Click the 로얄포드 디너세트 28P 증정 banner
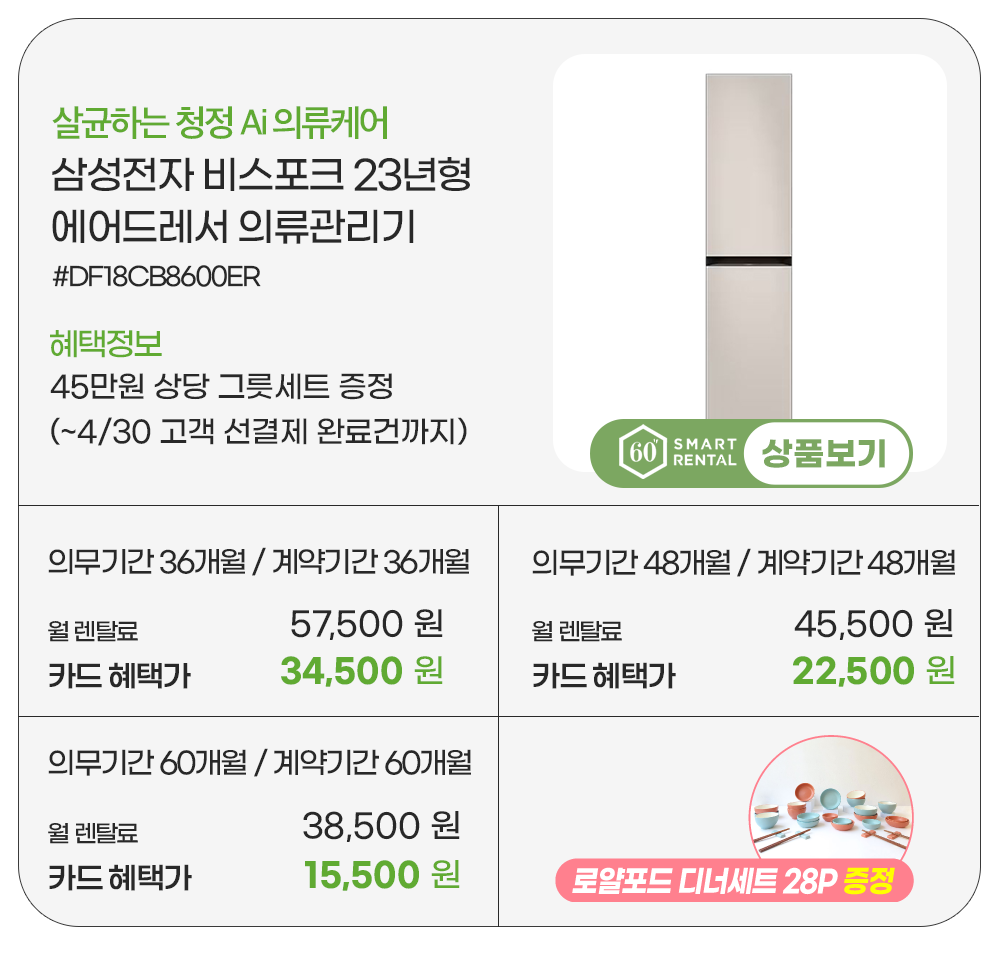Screen dimensions: 1000x954 point(734,881)
